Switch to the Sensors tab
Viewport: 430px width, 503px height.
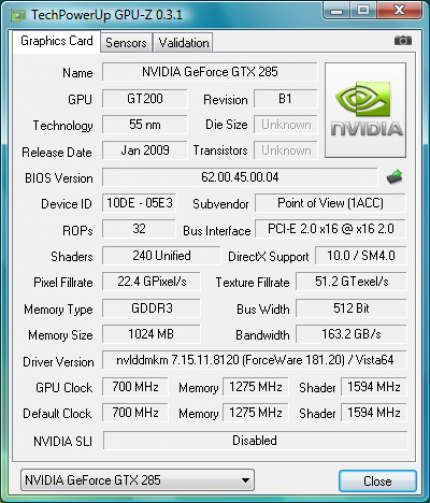pyautogui.click(x=126, y=43)
